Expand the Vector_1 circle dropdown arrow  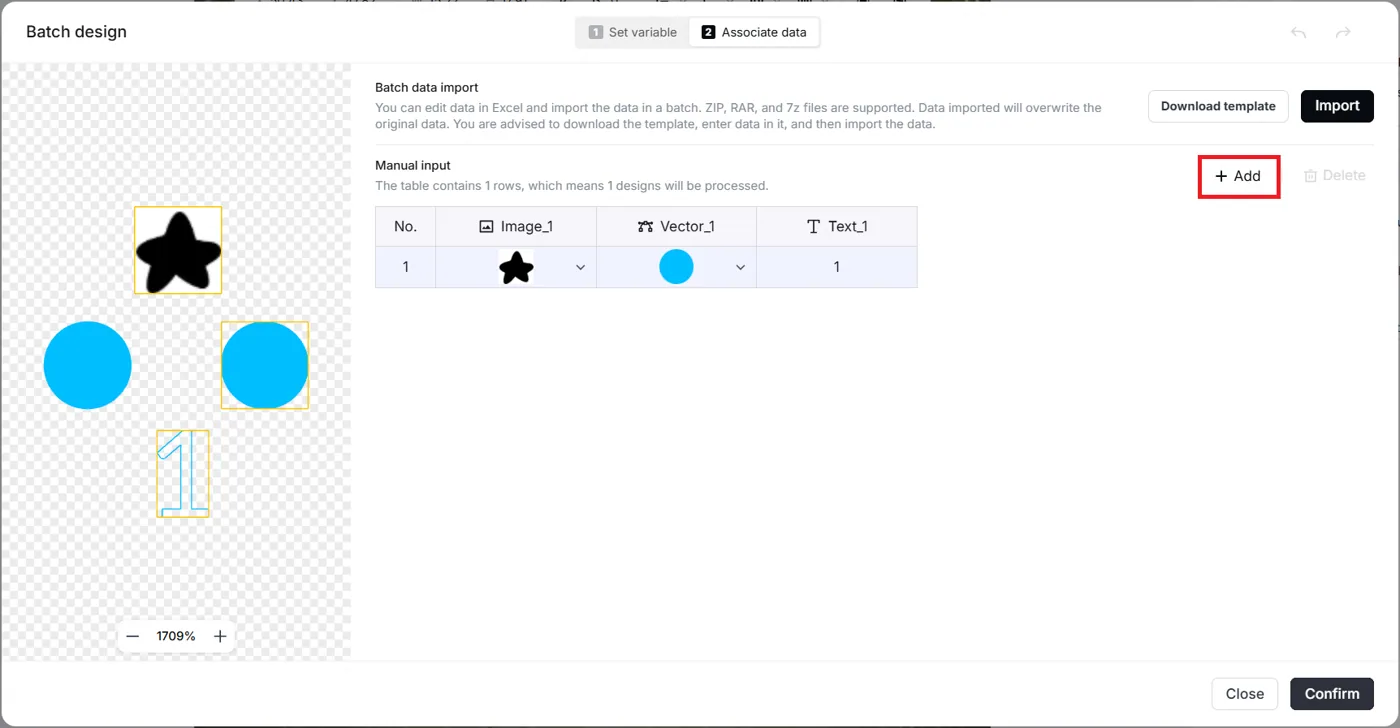coord(740,268)
